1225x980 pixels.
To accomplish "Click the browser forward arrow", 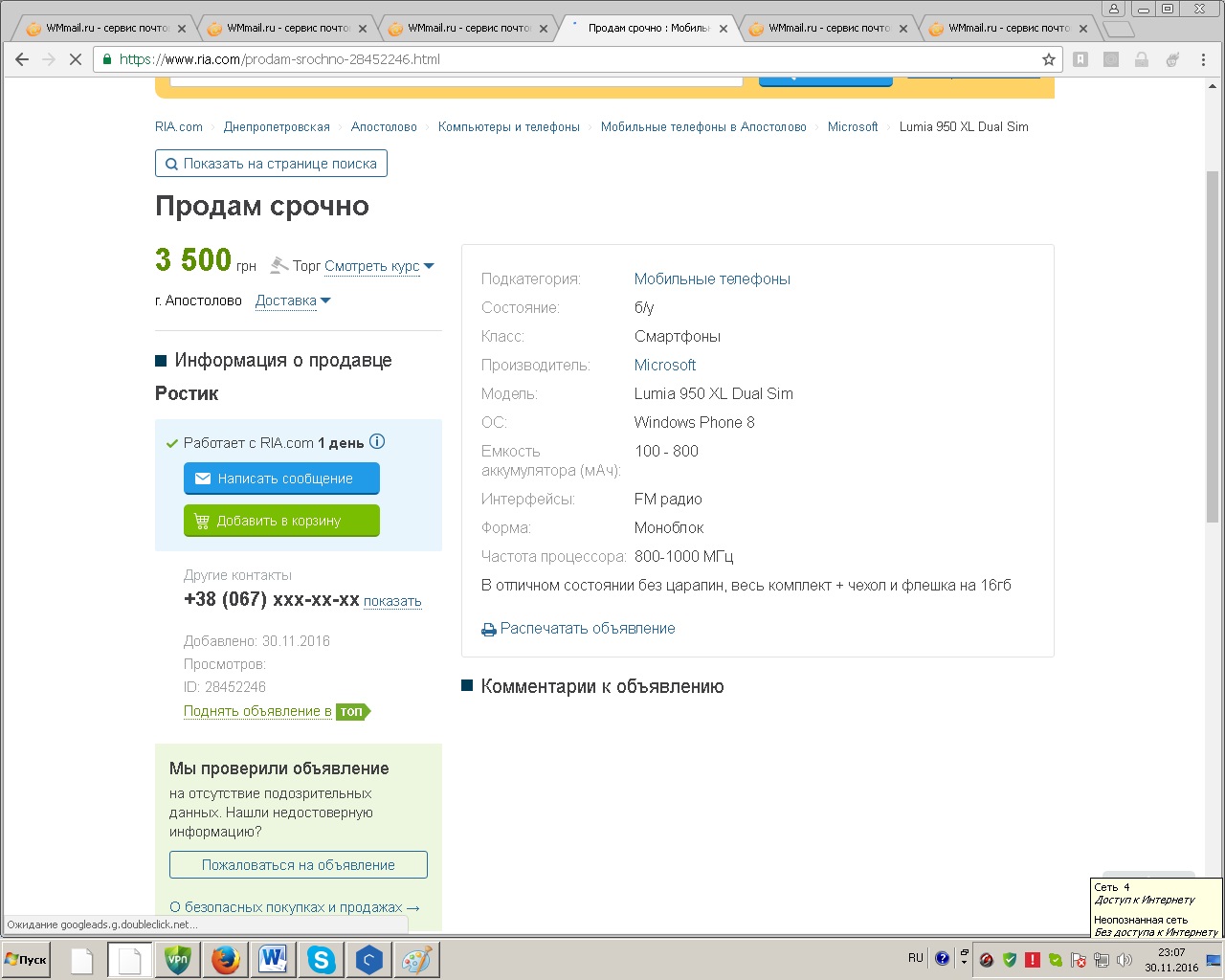I will pyautogui.click(x=49, y=59).
